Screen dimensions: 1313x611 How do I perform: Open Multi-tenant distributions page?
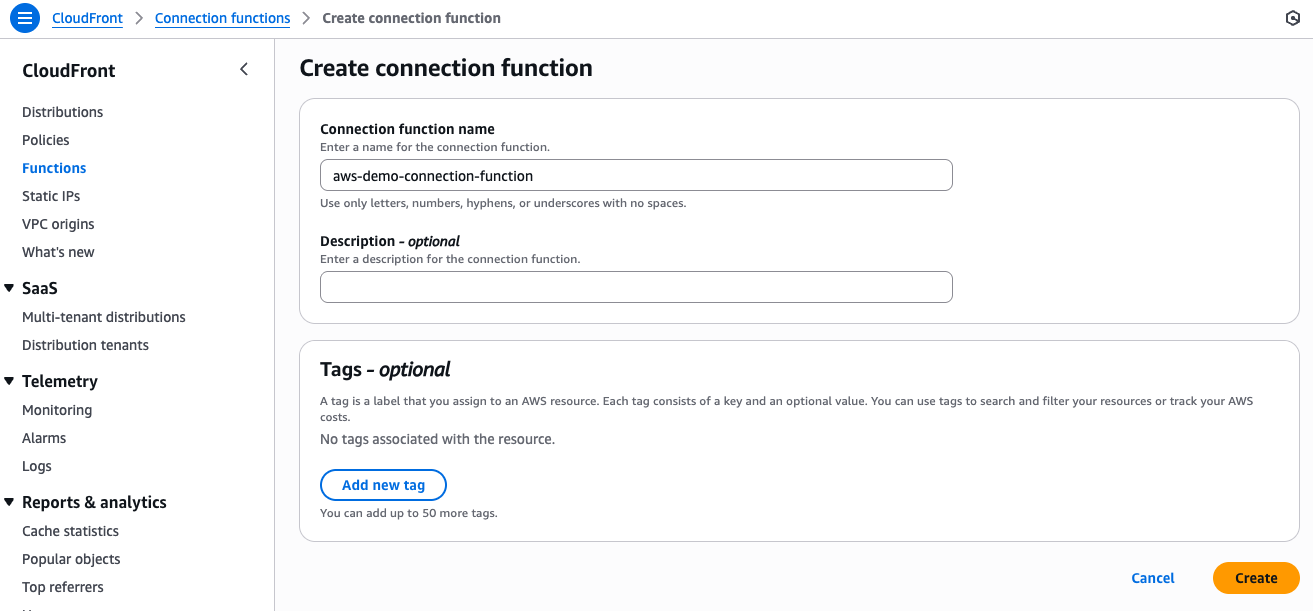[x=104, y=317]
